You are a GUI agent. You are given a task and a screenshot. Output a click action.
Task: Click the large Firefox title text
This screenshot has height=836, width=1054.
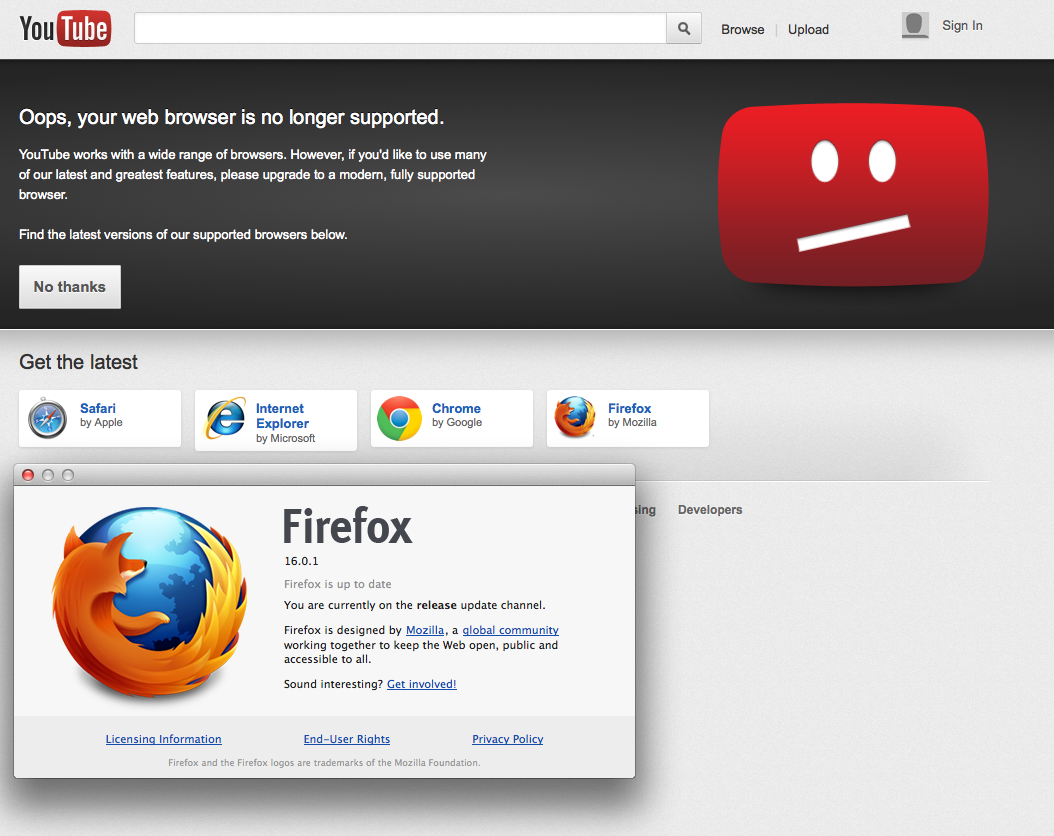(x=347, y=526)
